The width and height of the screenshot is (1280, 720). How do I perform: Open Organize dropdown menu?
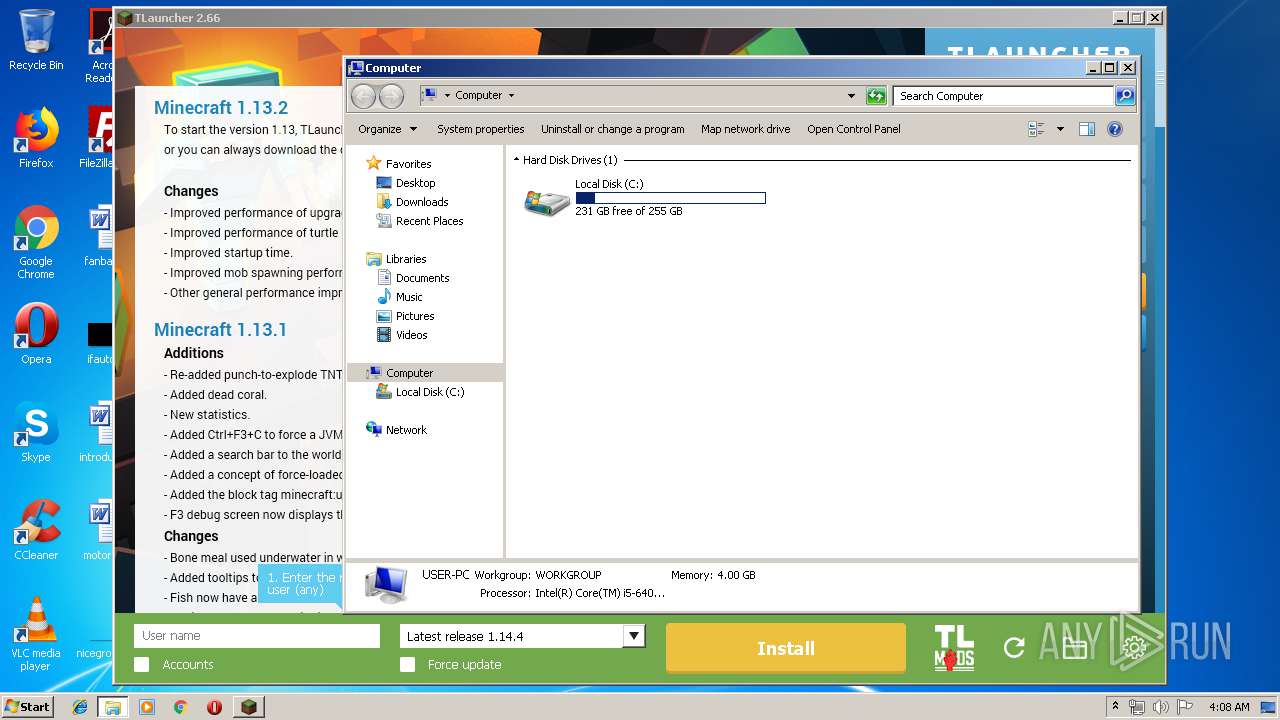387,129
